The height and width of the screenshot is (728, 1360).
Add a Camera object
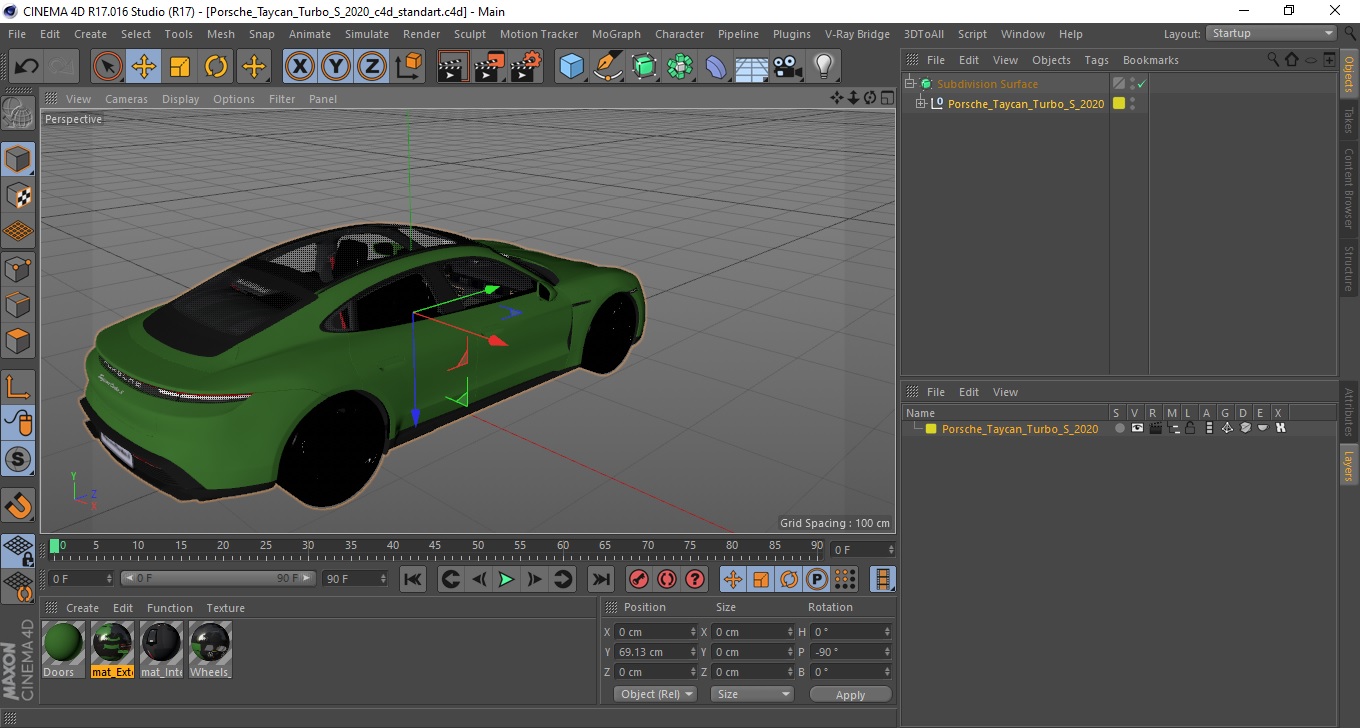coord(788,67)
